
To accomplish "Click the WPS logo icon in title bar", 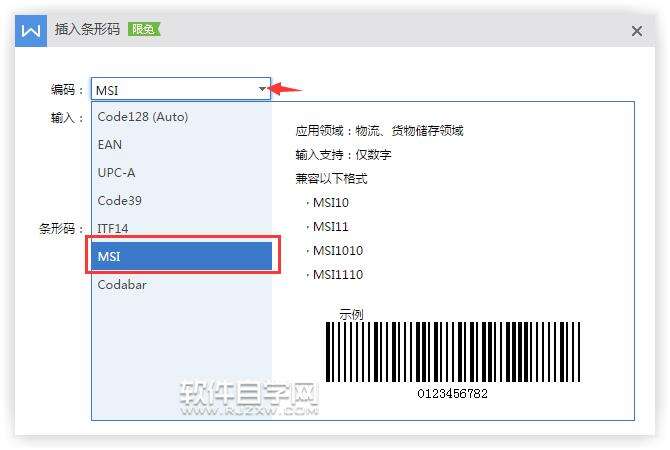I will [x=31, y=31].
